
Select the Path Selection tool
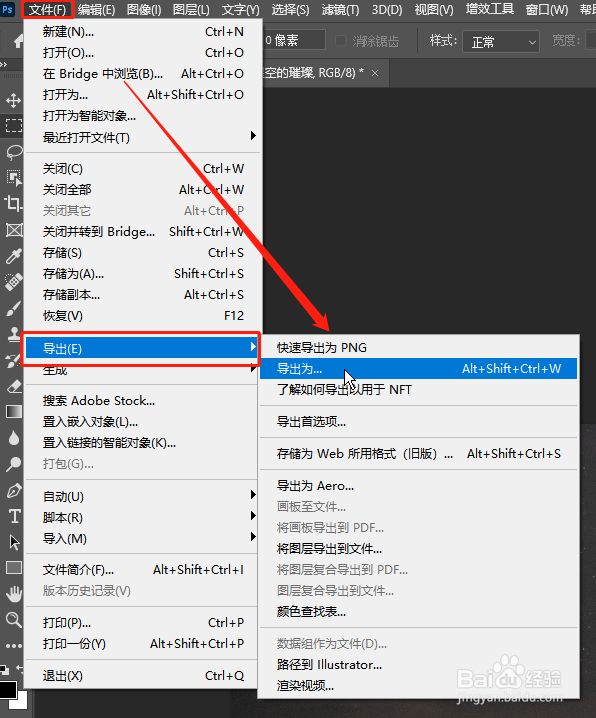(x=14, y=542)
